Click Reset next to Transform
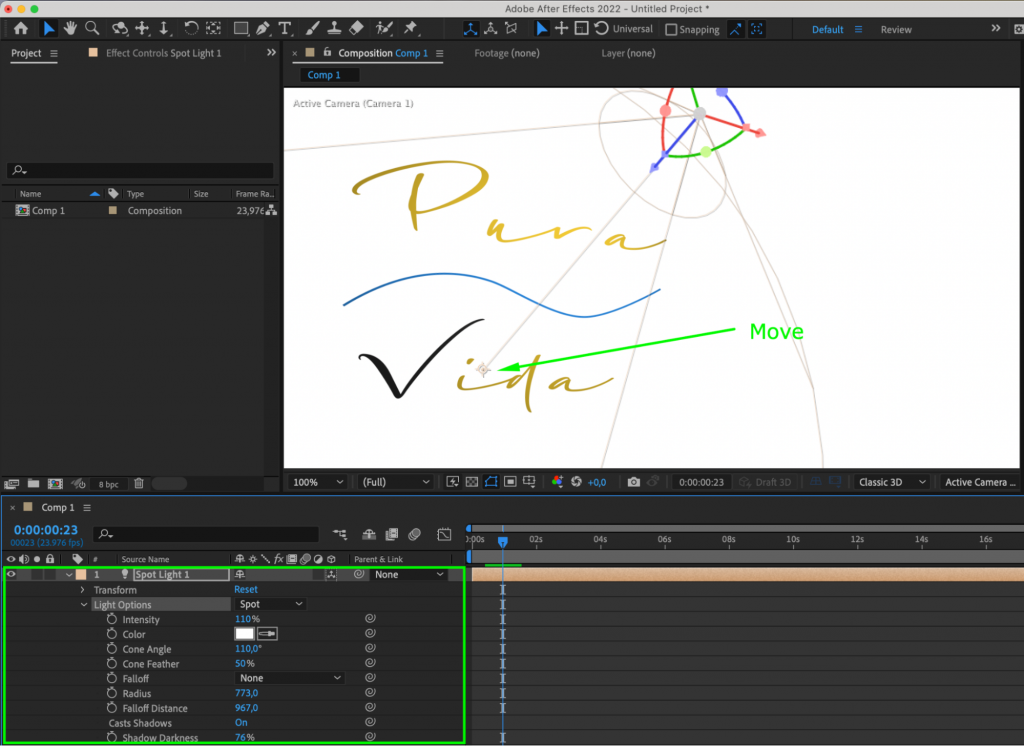Image resolution: width=1024 pixels, height=746 pixels. [x=245, y=589]
